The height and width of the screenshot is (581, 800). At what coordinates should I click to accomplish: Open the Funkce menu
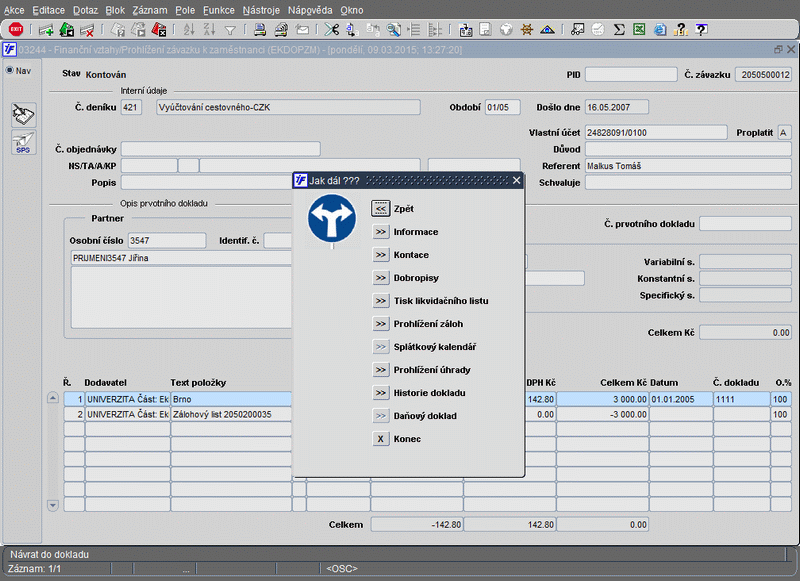(218, 9)
